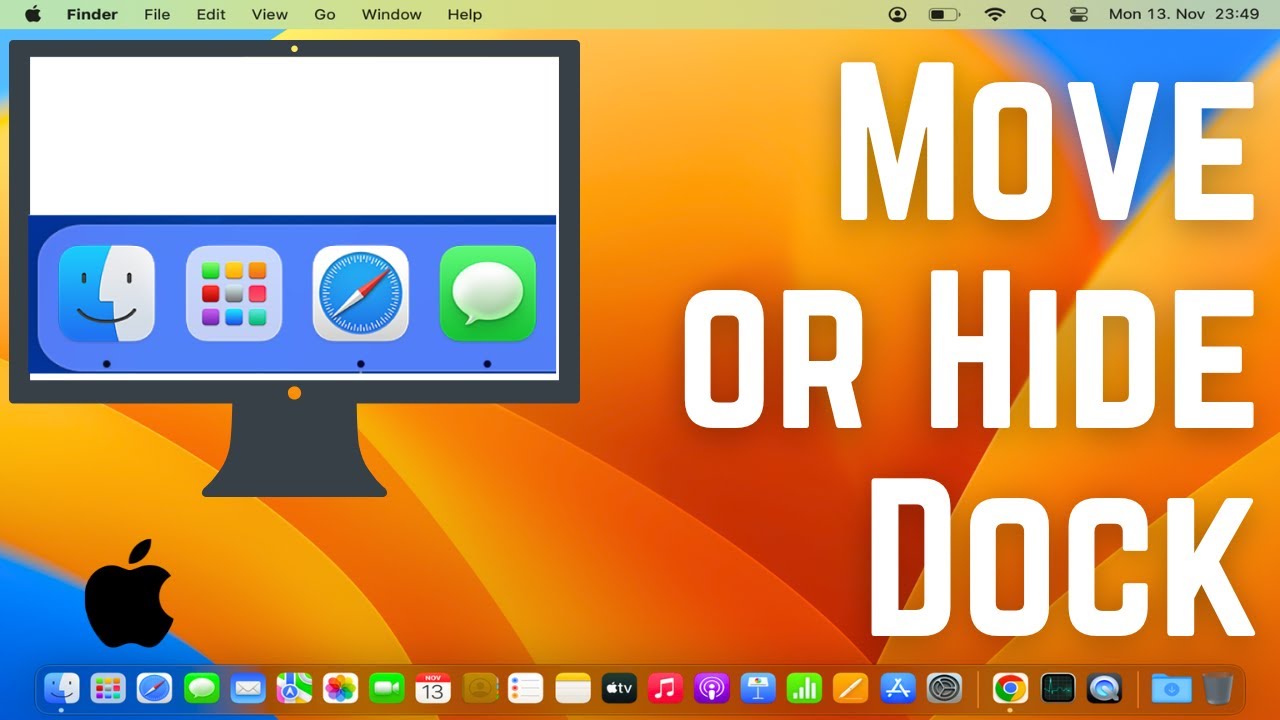Open Contacts from the Dock
1280x720 pixels.
480,688
